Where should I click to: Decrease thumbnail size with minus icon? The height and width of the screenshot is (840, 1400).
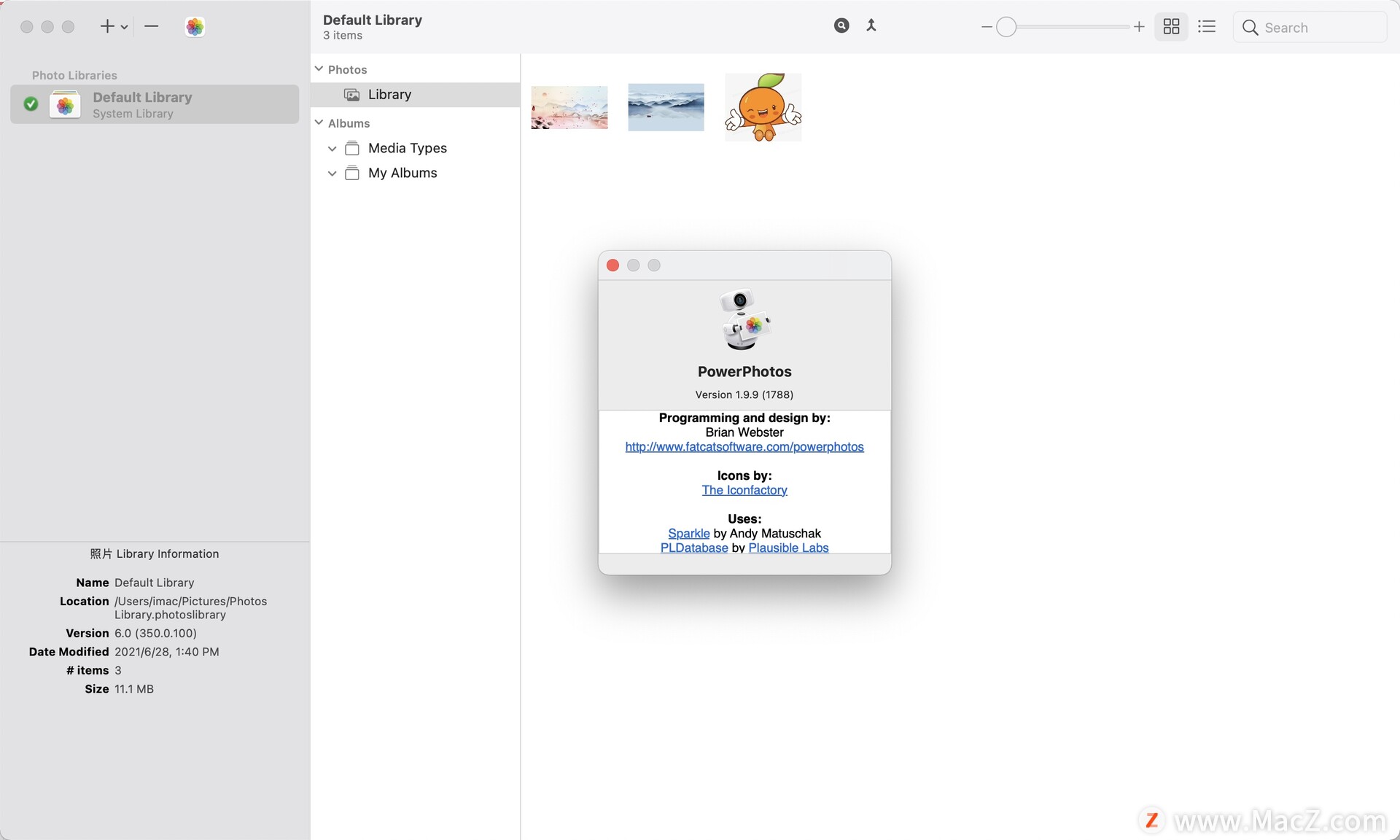click(x=987, y=27)
